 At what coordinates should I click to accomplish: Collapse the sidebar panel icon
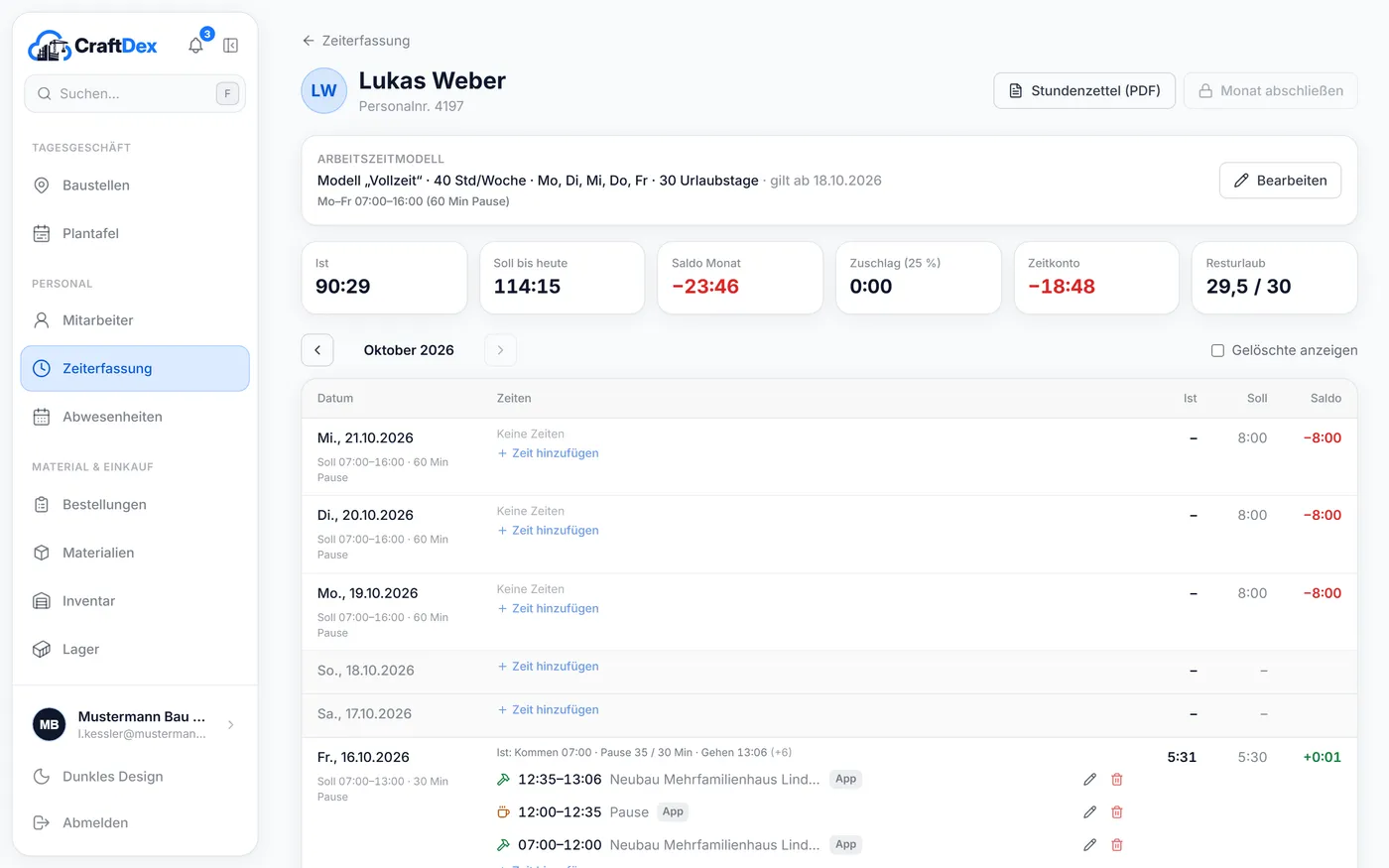coord(230,46)
